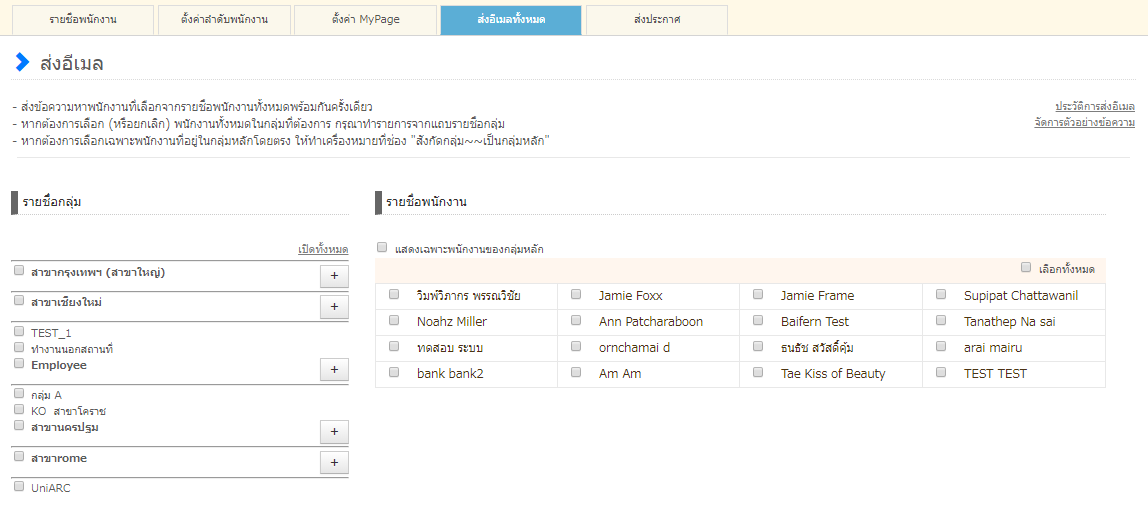This screenshot has height=515, width=1148.
Task: Expand the Employee group plus button
Action: point(334,370)
